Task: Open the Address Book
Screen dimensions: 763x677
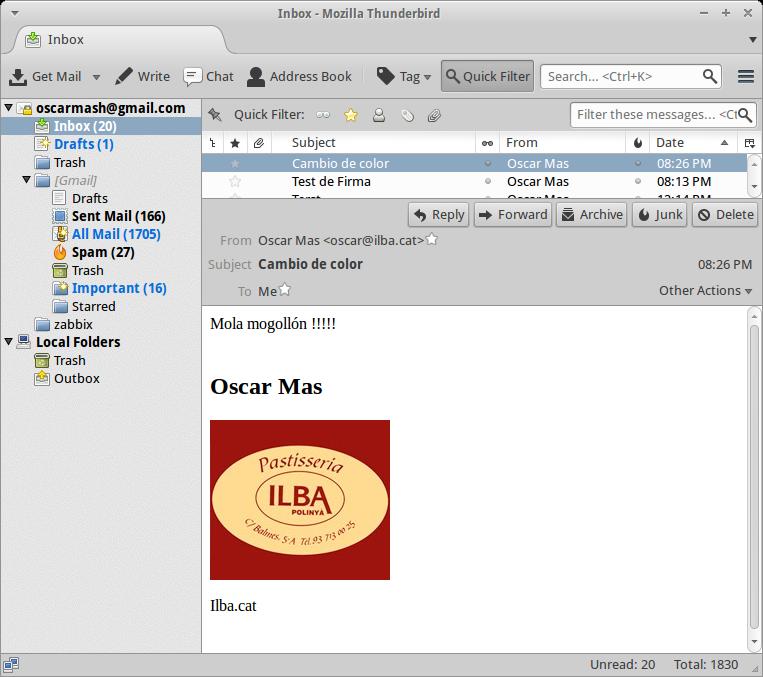Action: click(299, 76)
